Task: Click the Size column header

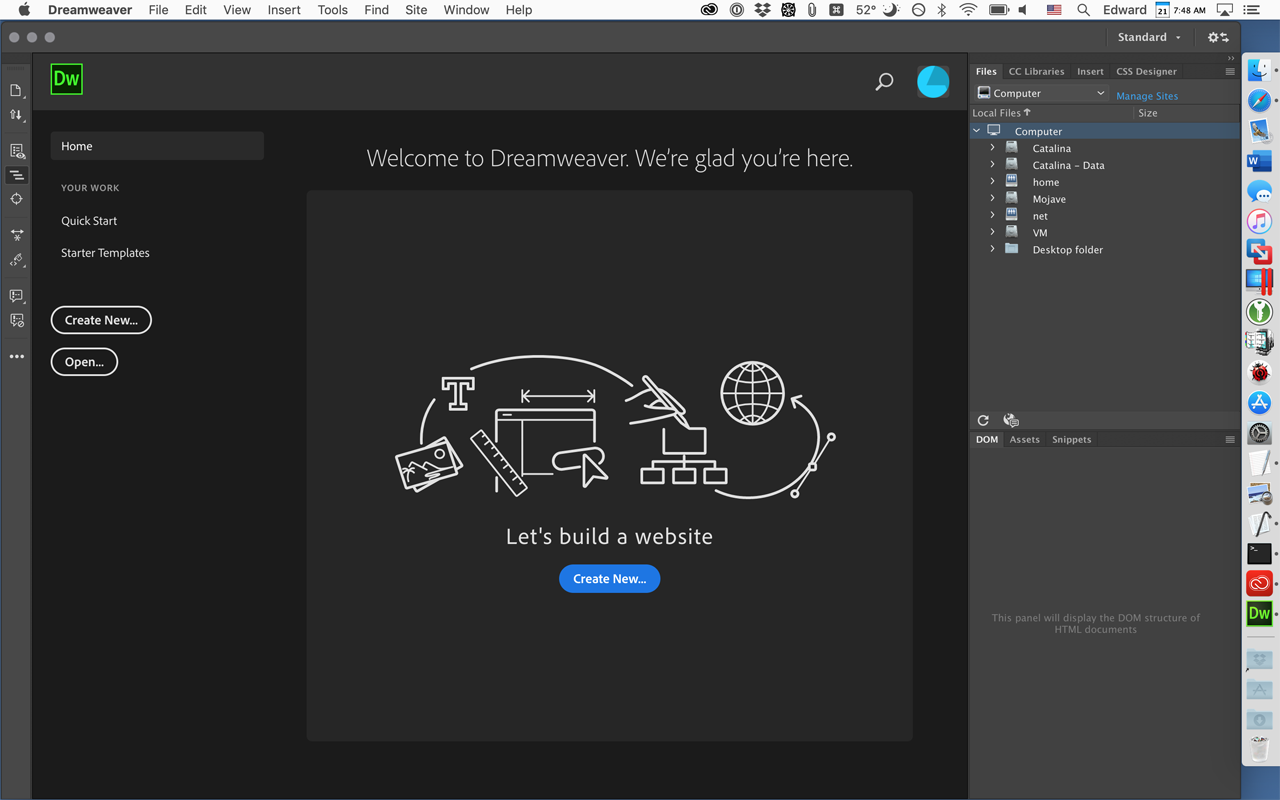Action: click(1147, 113)
